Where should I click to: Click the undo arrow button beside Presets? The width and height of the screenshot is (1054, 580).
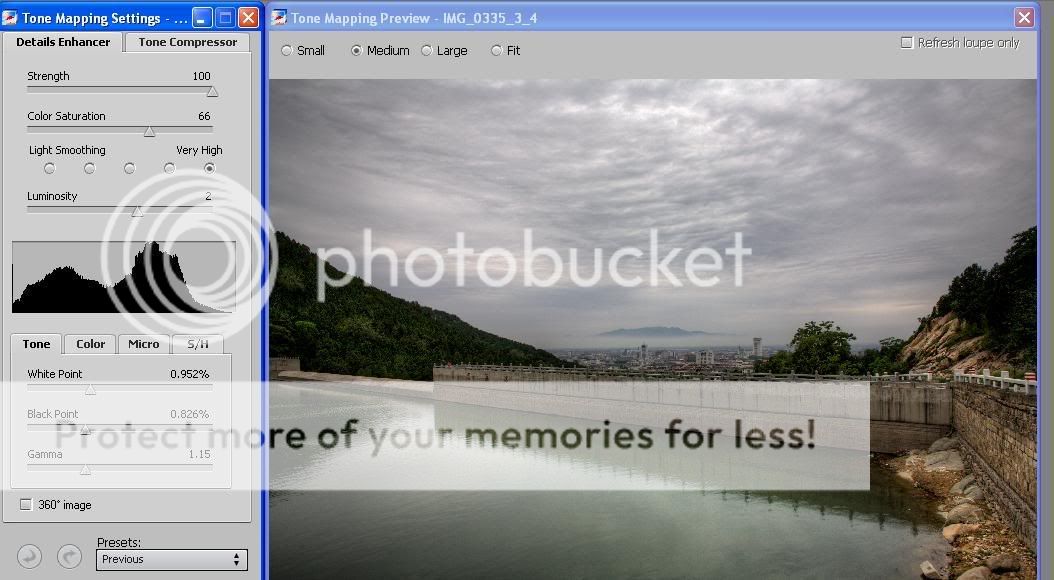point(29,556)
